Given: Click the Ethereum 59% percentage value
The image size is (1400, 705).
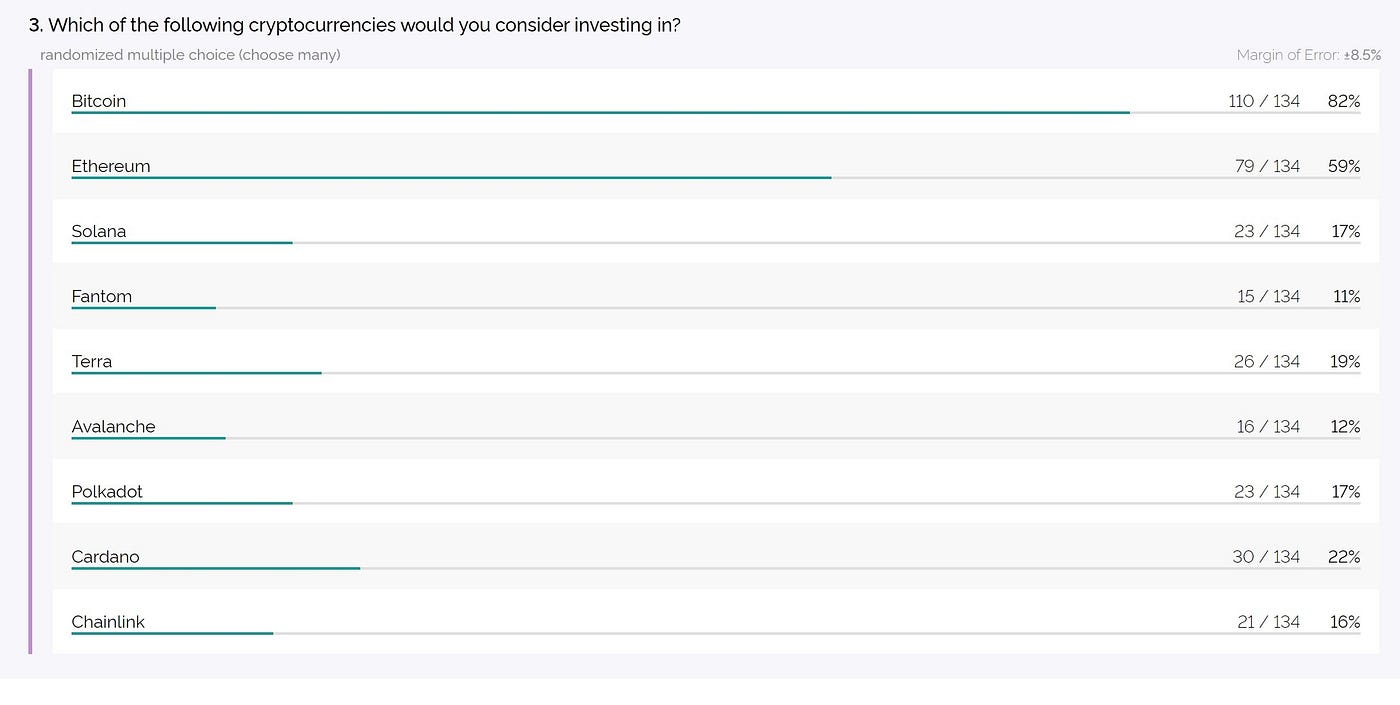Looking at the screenshot, I should coord(1344,166).
